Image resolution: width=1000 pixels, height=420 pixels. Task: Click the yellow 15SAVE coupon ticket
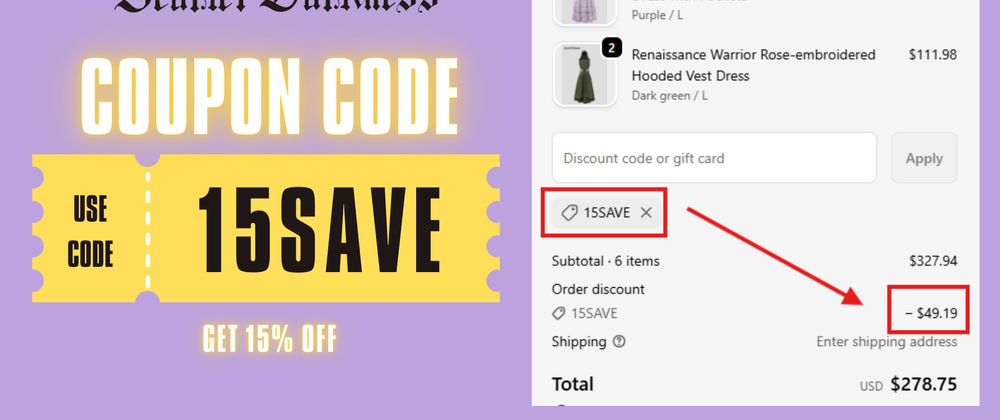[266, 228]
